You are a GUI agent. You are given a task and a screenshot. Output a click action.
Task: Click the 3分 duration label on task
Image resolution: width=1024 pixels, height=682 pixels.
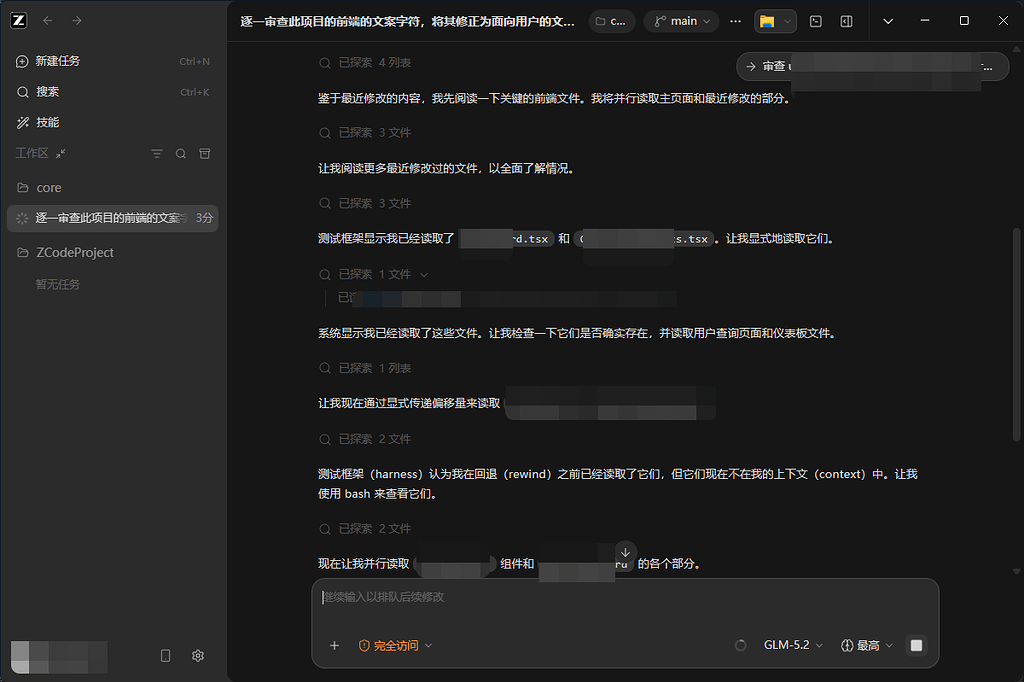pos(204,218)
